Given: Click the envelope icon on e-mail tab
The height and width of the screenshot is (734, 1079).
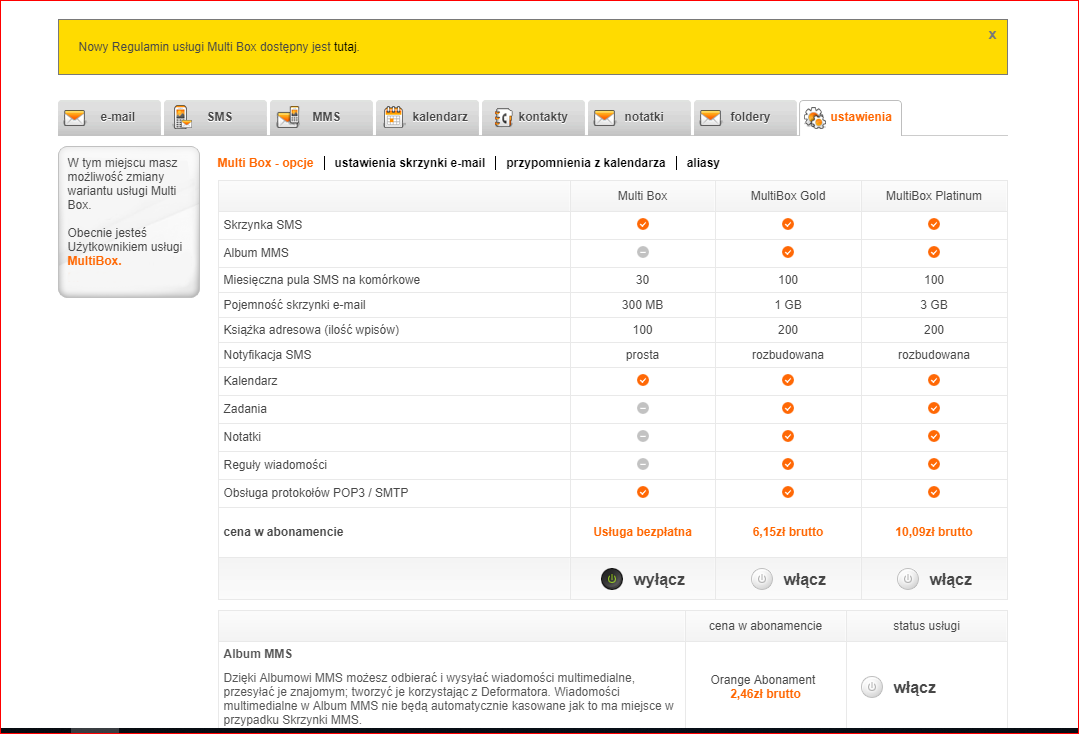Looking at the screenshot, I should (74, 117).
